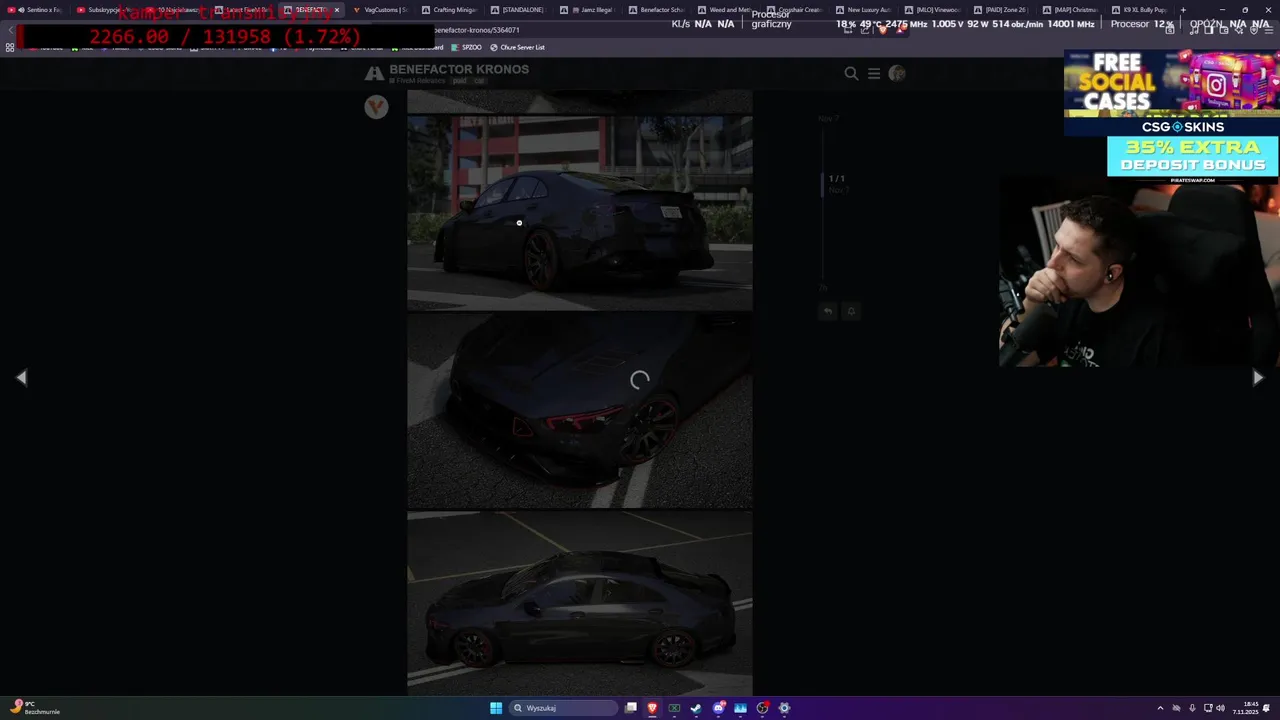1280x720 pixels.
Task: Switch to the 'K9 XL Bully Pupp' tab
Action: pos(1142,10)
